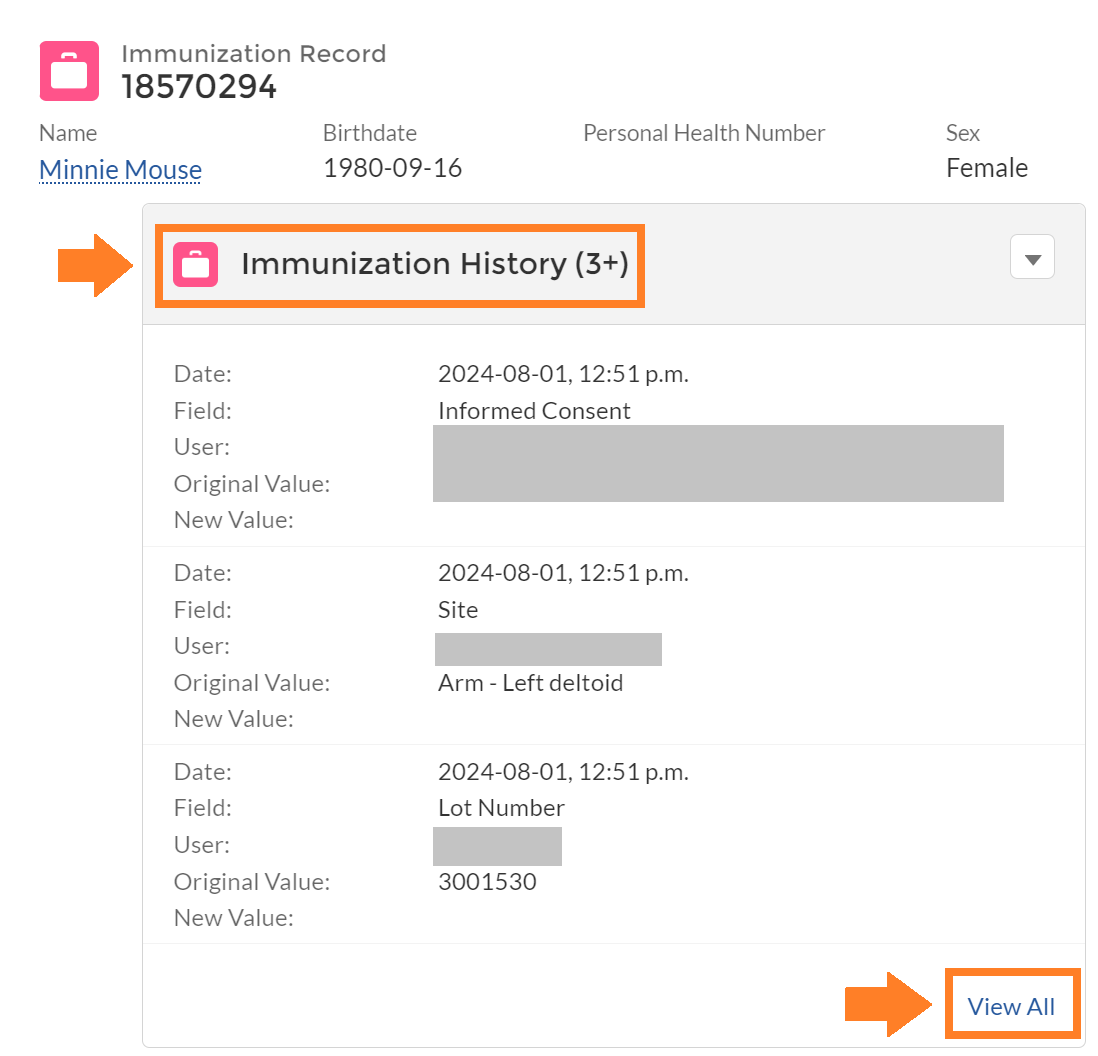Viewport: 1098px width, 1056px height.
Task: Open the Immunization History (3+) heading
Action: (435, 264)
